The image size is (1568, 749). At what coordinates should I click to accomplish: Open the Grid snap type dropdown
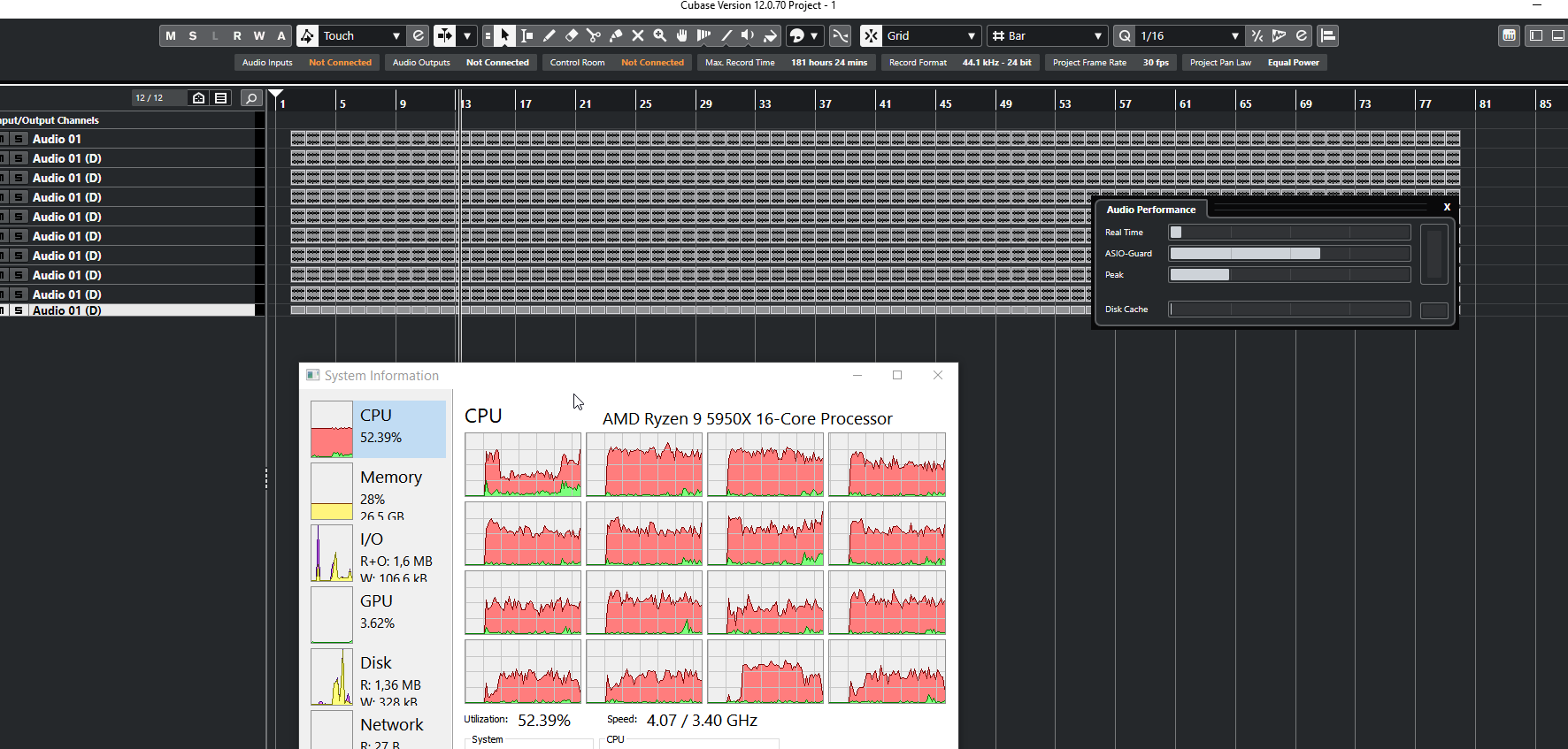[932, 35]
